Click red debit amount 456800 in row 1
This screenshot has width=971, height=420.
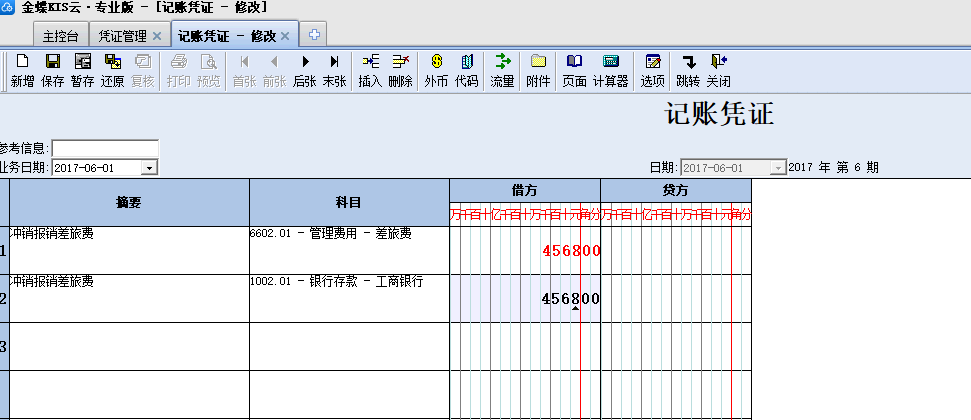point(571,251)
